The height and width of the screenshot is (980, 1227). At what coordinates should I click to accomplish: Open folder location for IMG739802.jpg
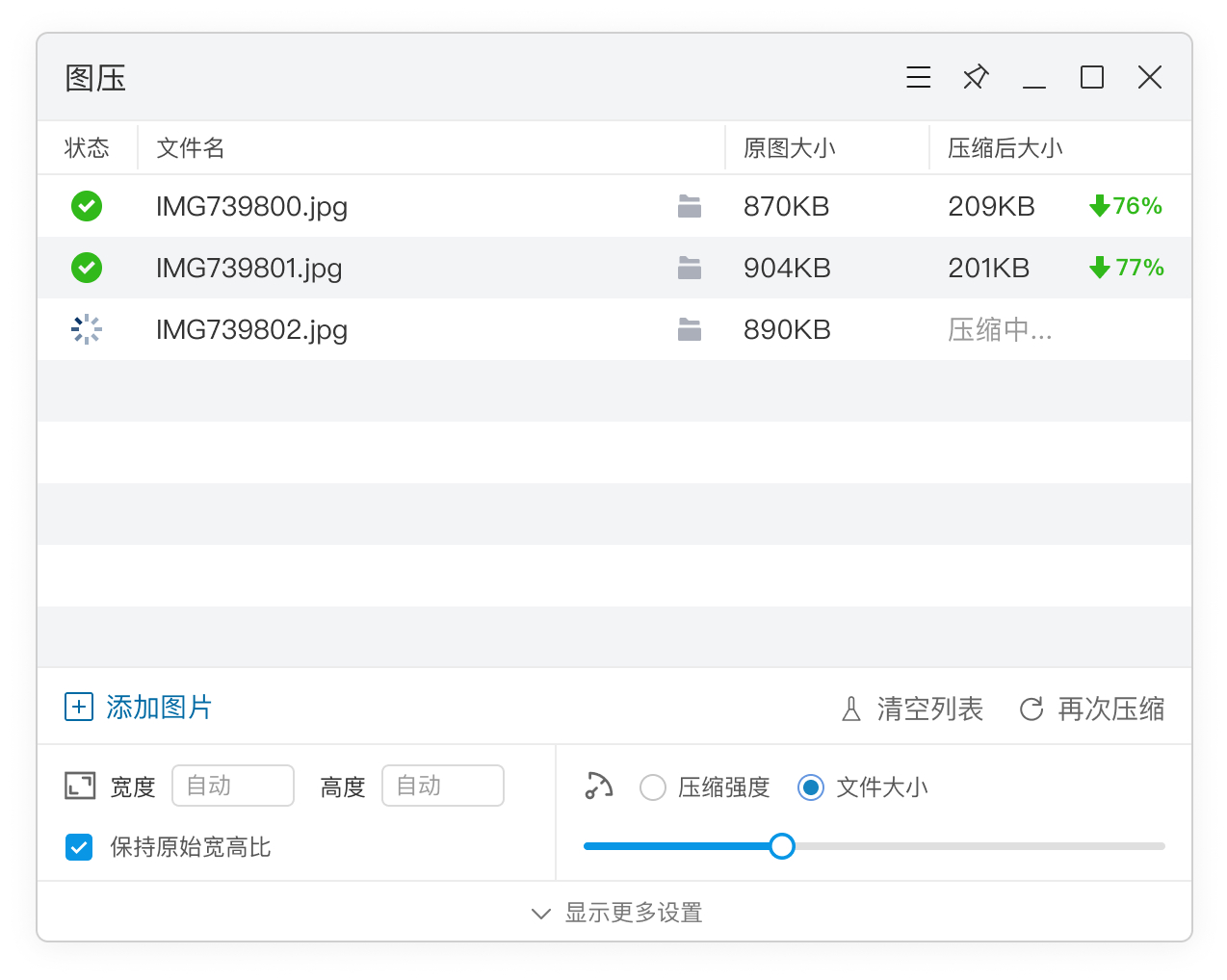(x=689, y=329)
